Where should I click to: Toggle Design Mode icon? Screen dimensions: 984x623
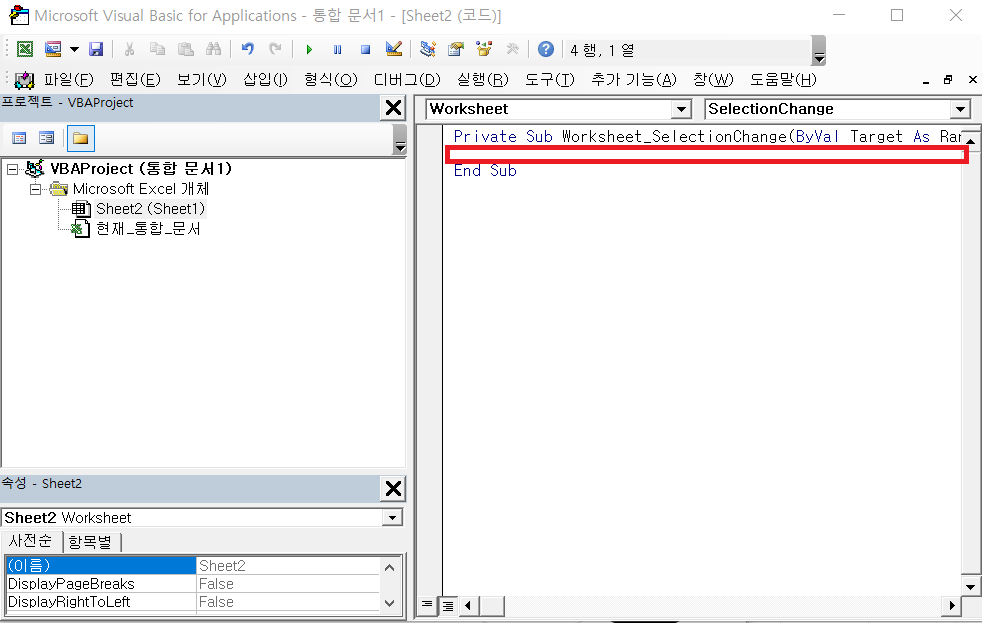[x=393, y=49]
